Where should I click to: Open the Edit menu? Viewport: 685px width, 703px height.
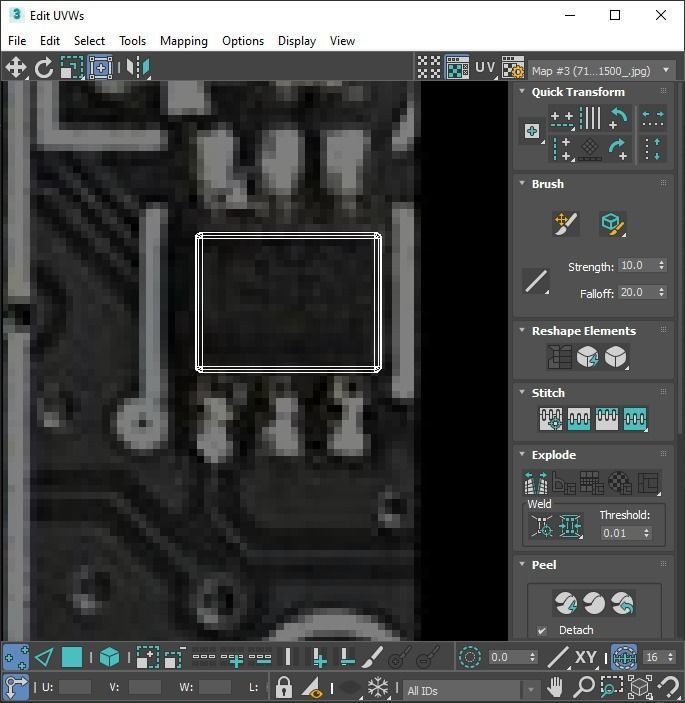pyautogui.click(x=50, y=41)
